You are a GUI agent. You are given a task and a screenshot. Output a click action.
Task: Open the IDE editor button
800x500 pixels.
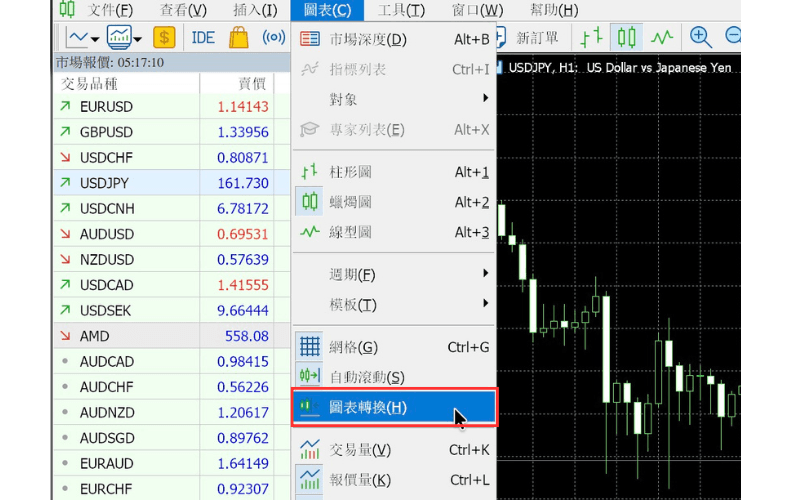pos(203,38)
